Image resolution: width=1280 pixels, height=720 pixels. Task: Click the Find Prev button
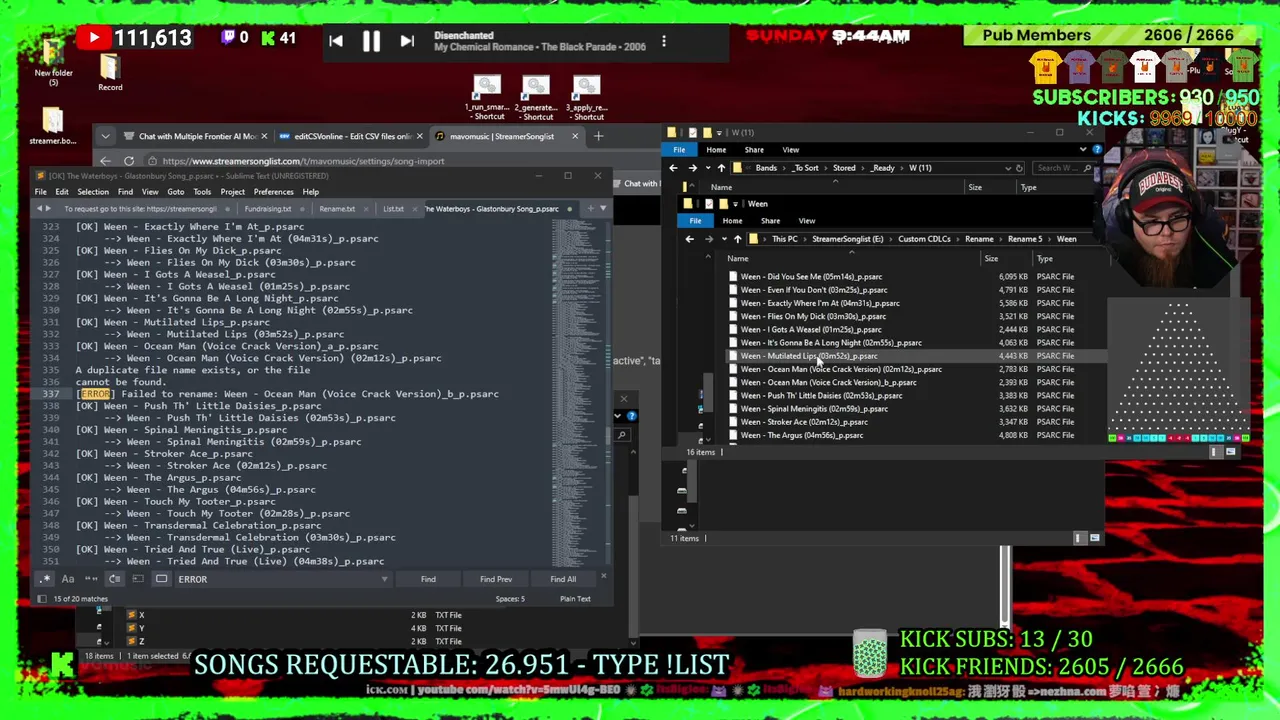click(496, 579)
